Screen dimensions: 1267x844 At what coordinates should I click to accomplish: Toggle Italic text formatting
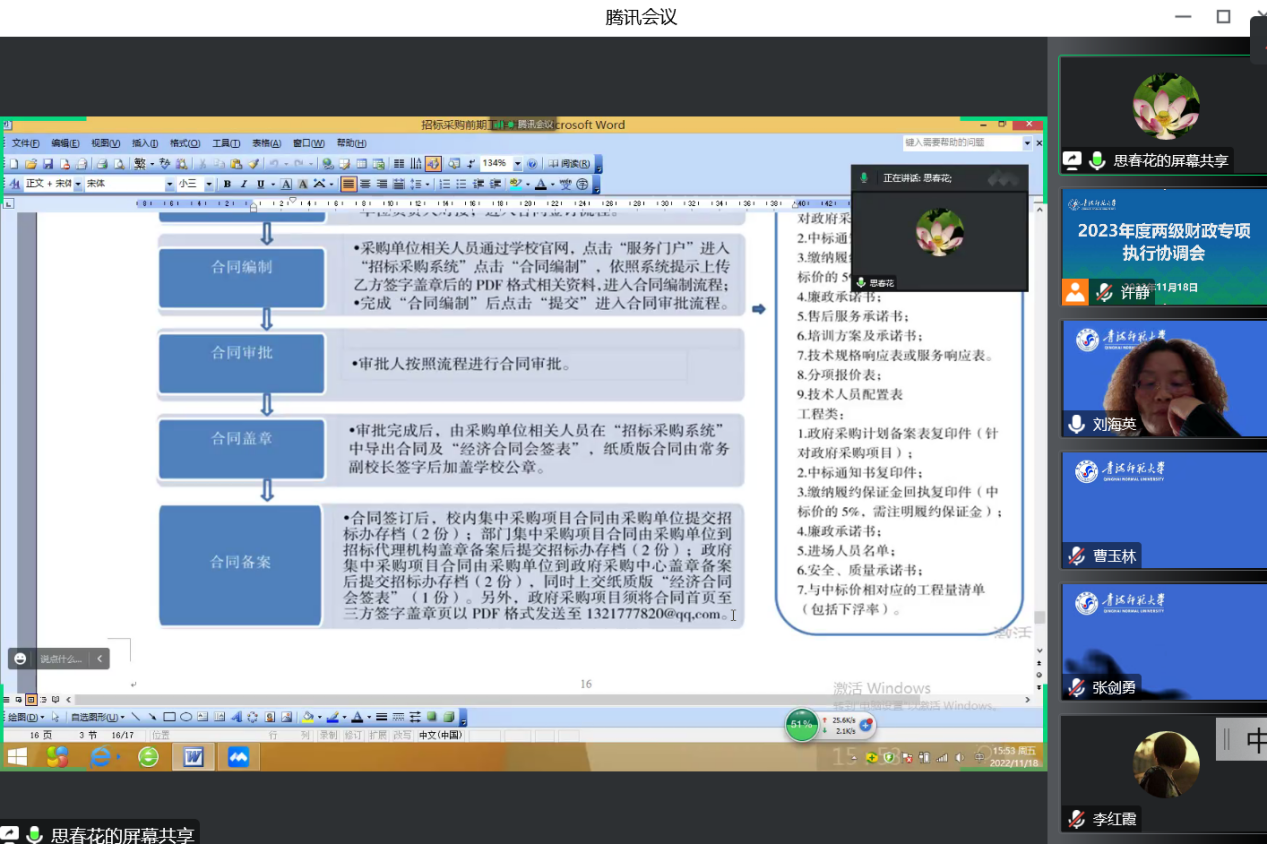(x=244, y=184)
